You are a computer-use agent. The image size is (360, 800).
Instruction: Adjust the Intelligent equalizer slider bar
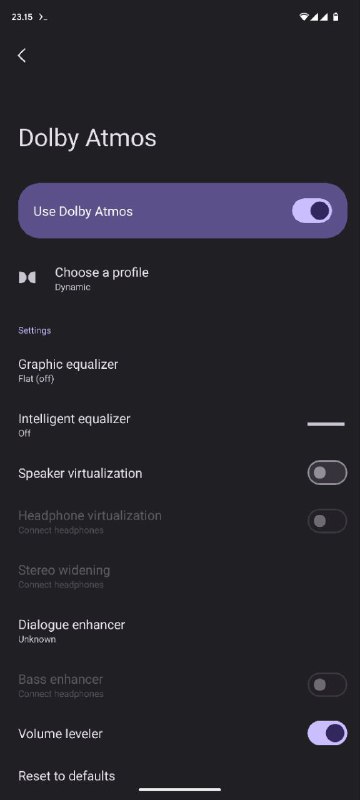click(326, 424)
